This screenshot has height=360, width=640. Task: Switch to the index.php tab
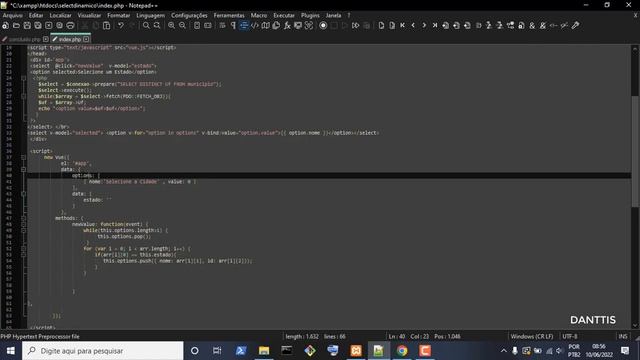click(70, 39)
